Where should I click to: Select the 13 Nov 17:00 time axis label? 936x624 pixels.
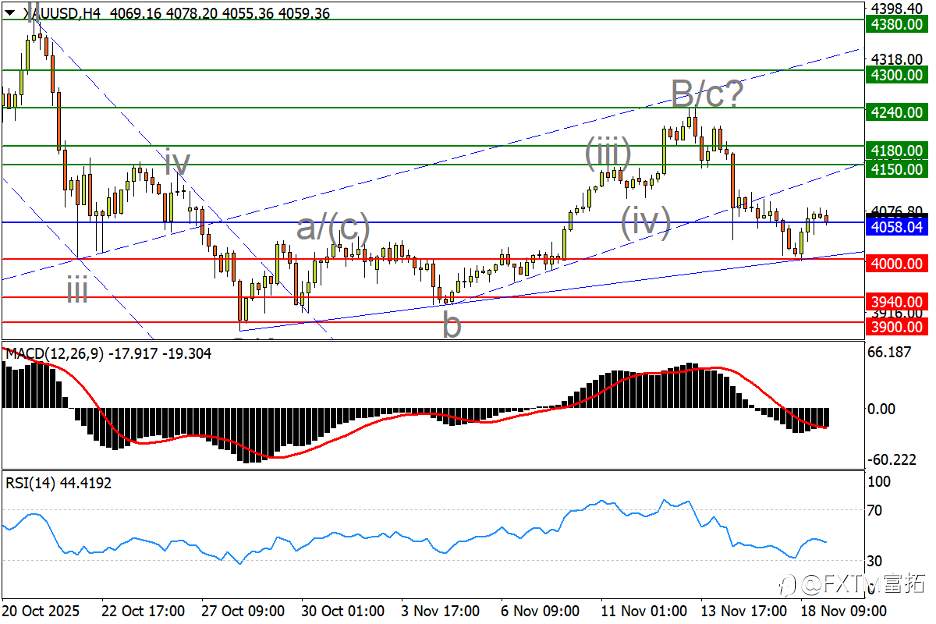[x=744, y=611]
